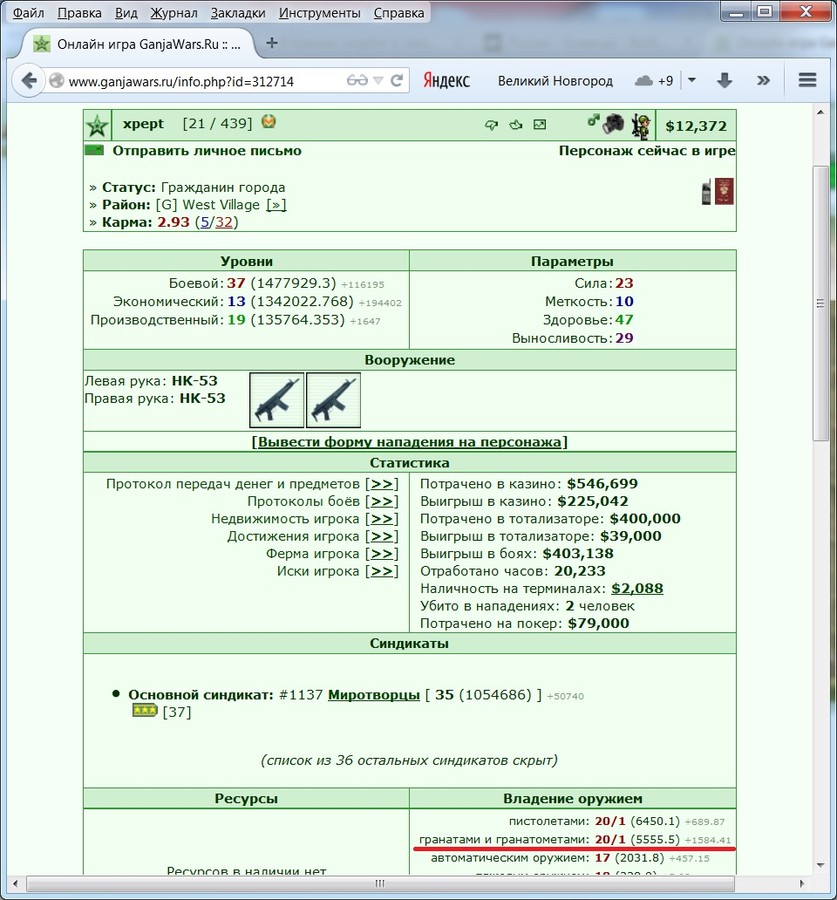Click the male gender symbol icon
This screenshot has height=900, width=837.
tap(593, 121)
